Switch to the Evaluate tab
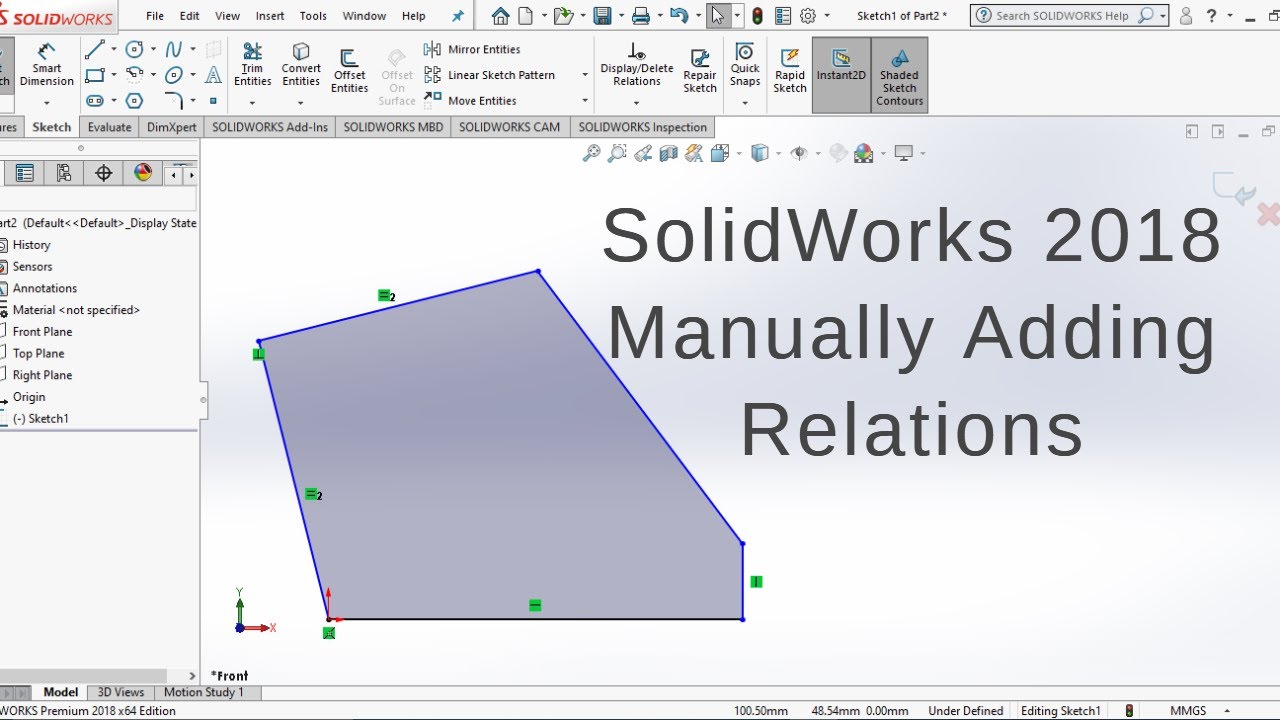 (x=109, y=127)
